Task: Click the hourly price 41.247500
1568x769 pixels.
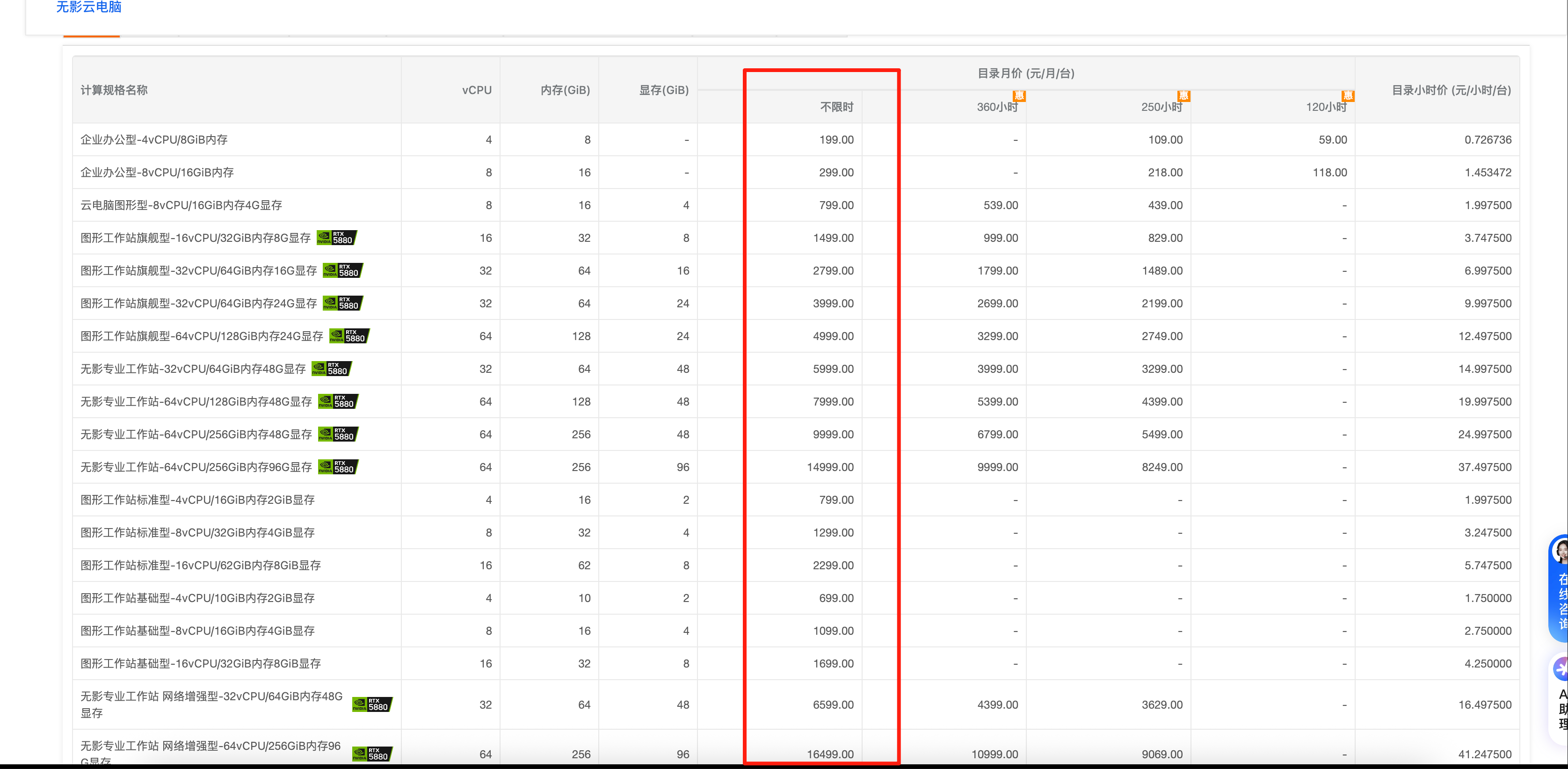Action: coord(1485,754)
